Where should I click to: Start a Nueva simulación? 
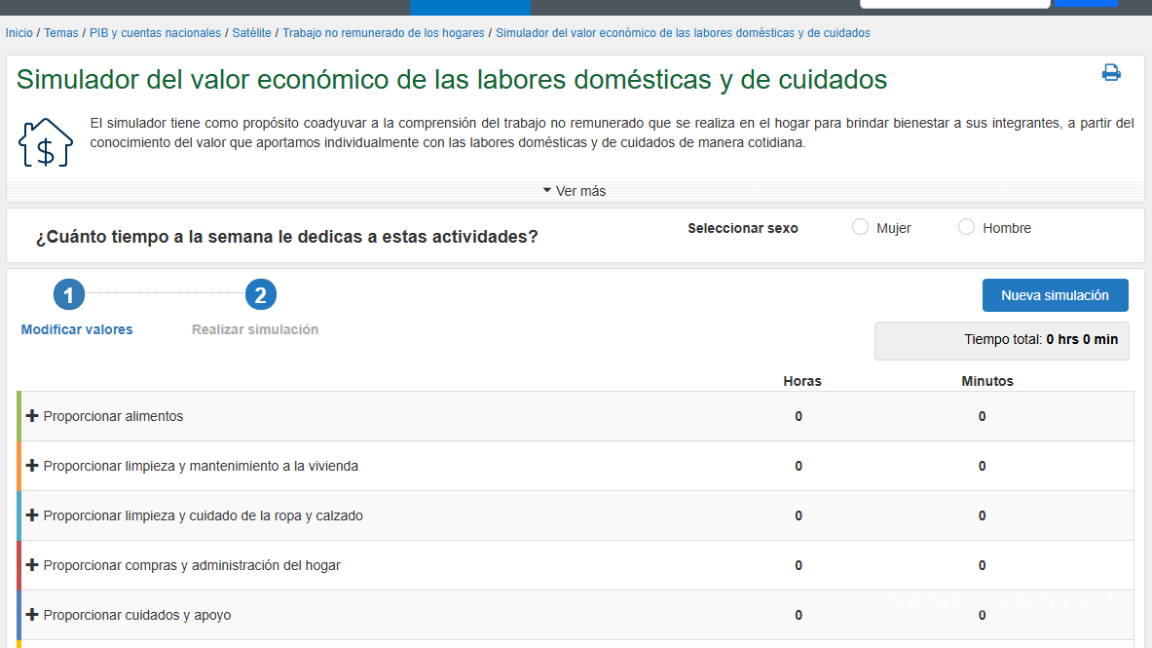pyautogui.click(x=1055, y=295)
